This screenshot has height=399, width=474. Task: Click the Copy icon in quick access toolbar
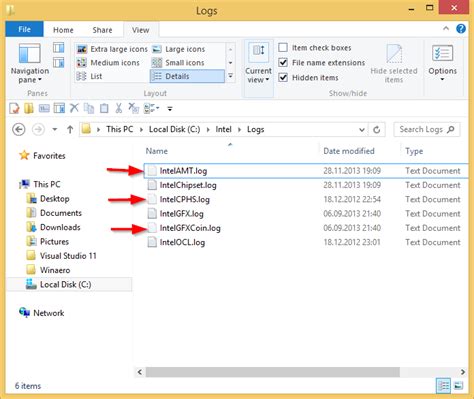[89, 108]
